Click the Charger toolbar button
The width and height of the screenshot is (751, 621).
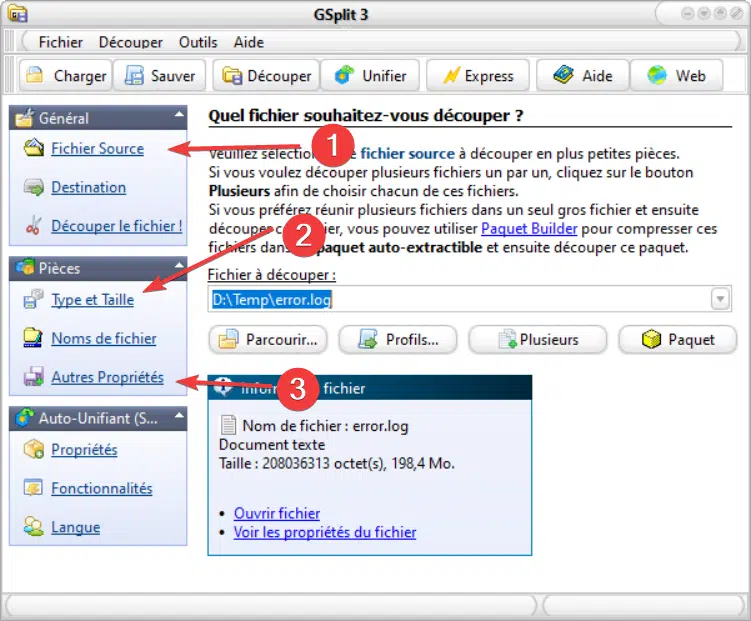click(66, 76)
